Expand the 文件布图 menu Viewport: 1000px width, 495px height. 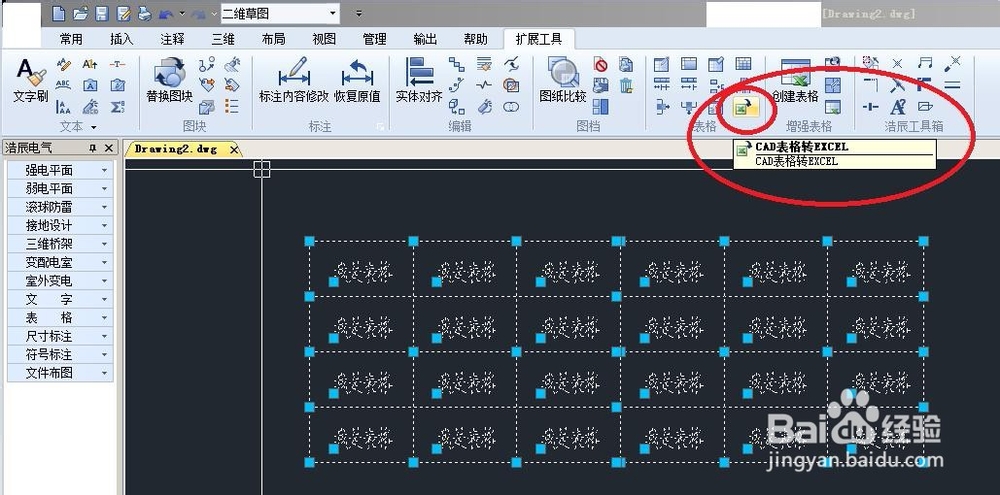[x=60, y=373]
